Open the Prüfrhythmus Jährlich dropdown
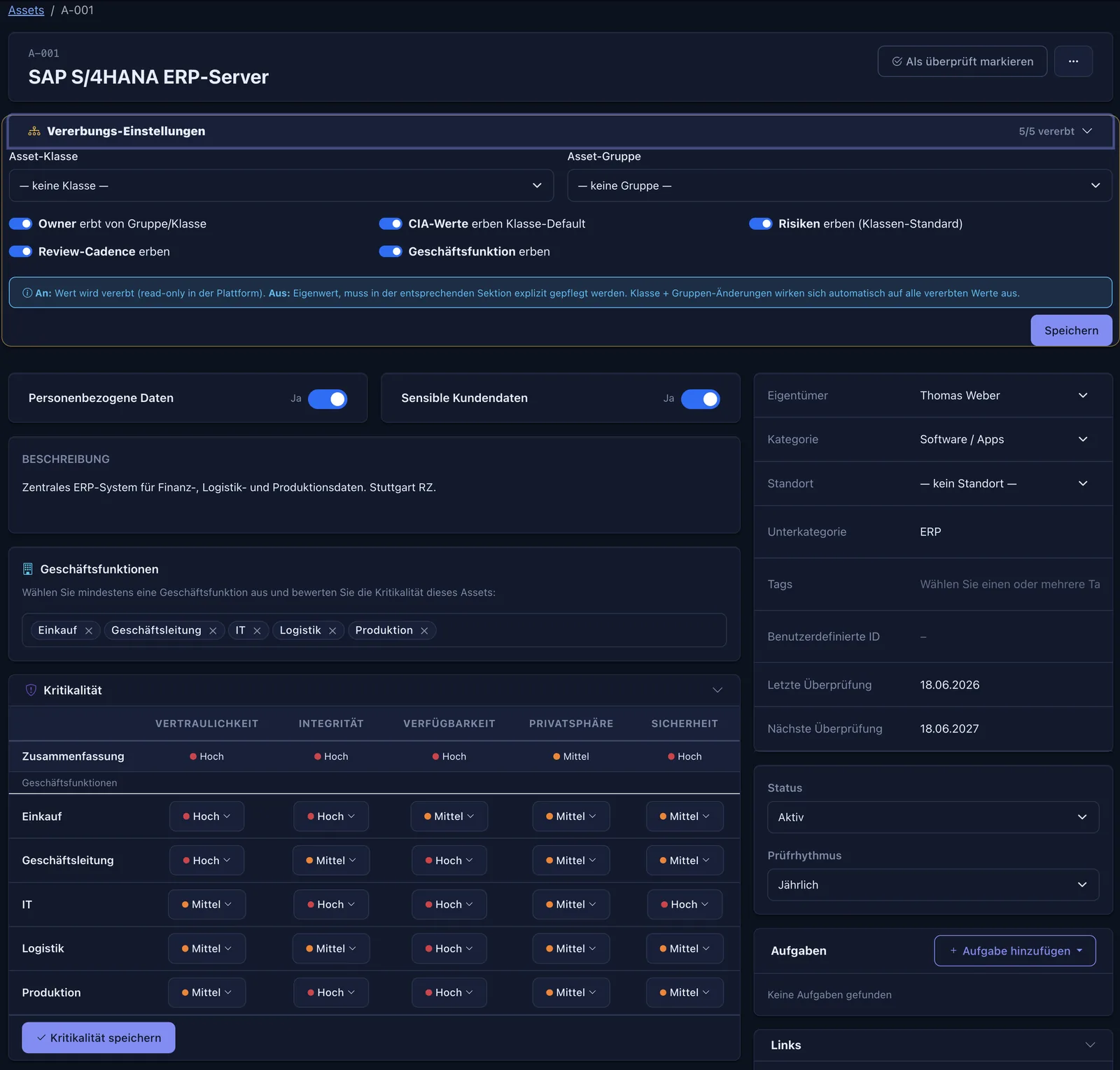This screenshot has width=1120, height=1070. tap(933, 885)
